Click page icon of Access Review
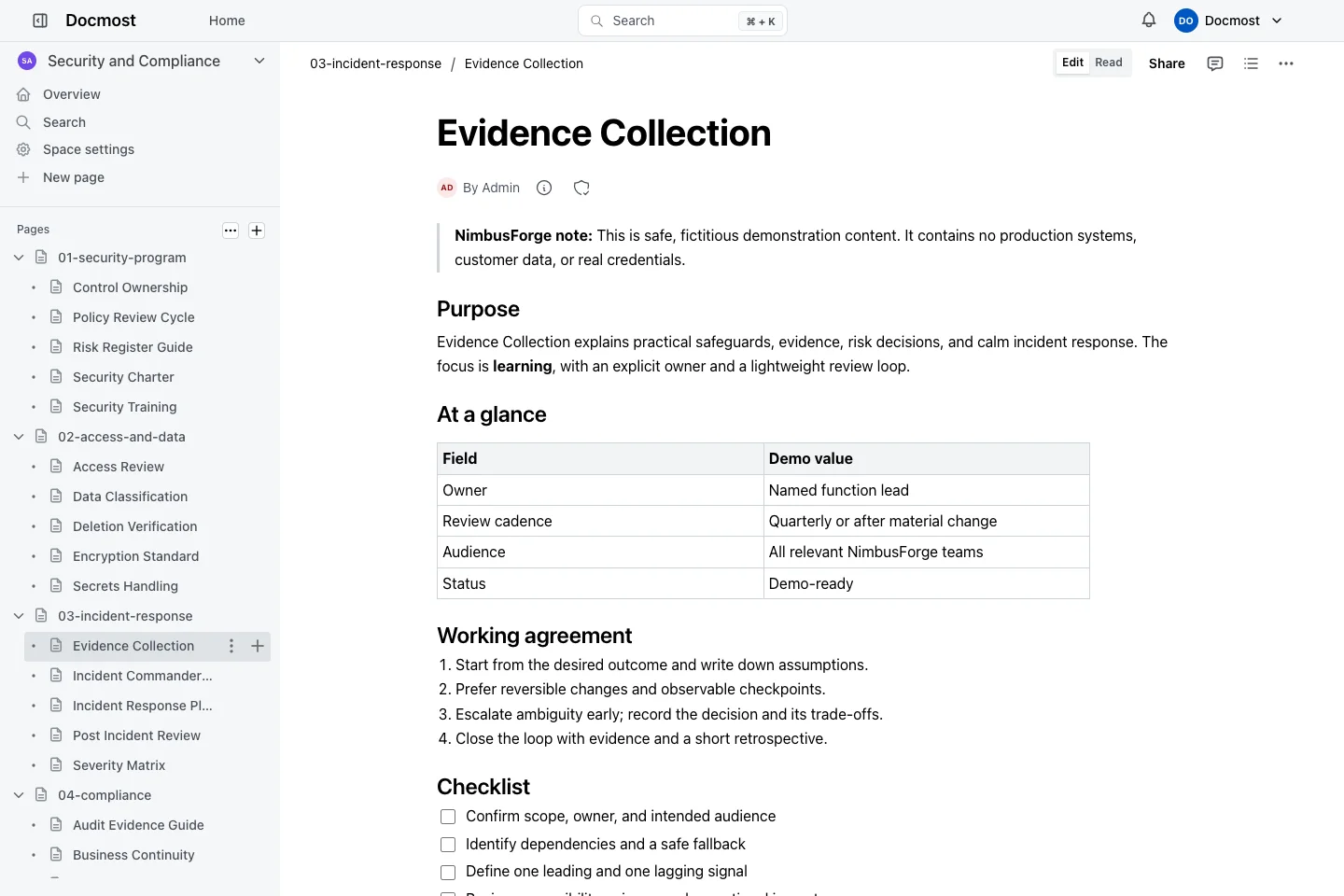The height and width of the screenshot is (896, 1344). pos(56,467)
